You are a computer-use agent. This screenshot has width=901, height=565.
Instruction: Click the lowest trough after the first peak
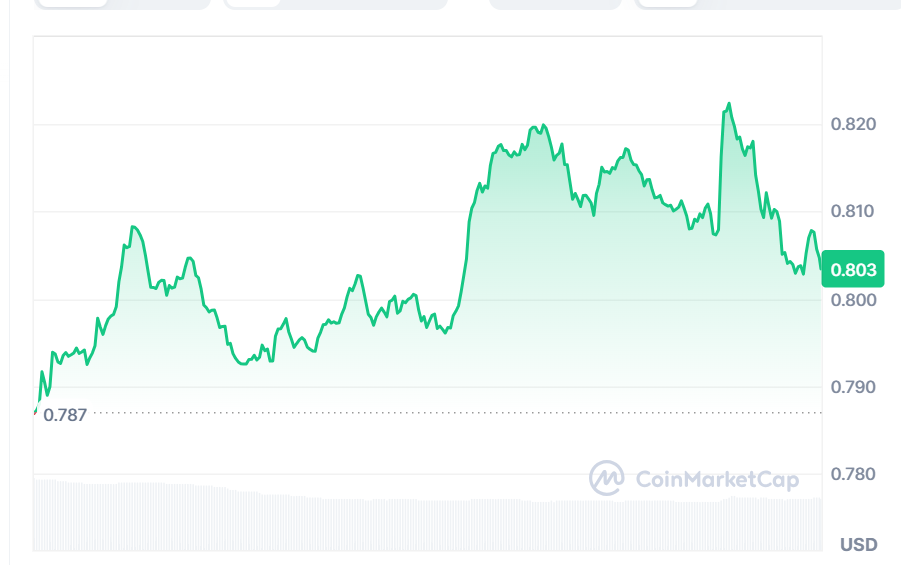click(243, 364)
